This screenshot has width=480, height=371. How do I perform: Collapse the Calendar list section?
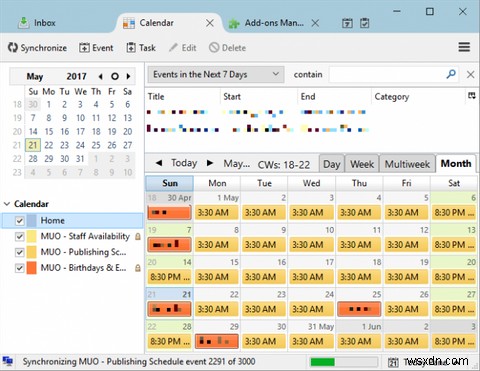(6, 204)
